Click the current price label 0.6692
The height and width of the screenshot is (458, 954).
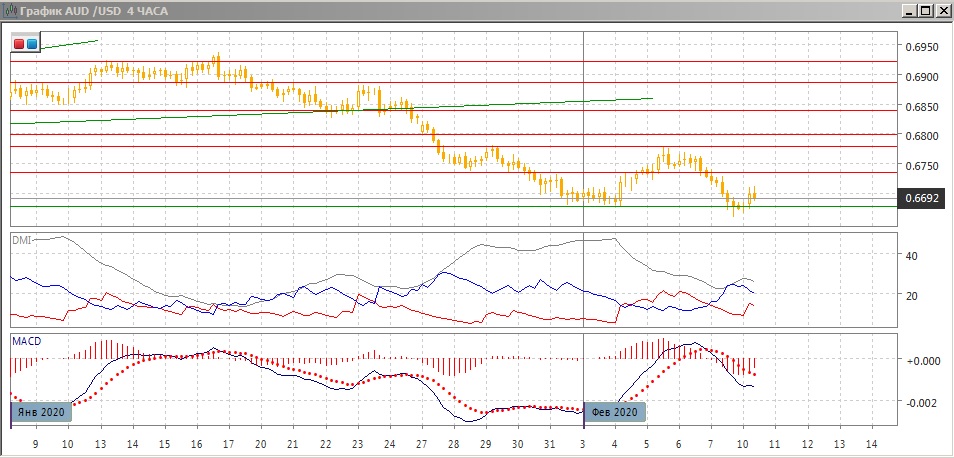point(921,198)
